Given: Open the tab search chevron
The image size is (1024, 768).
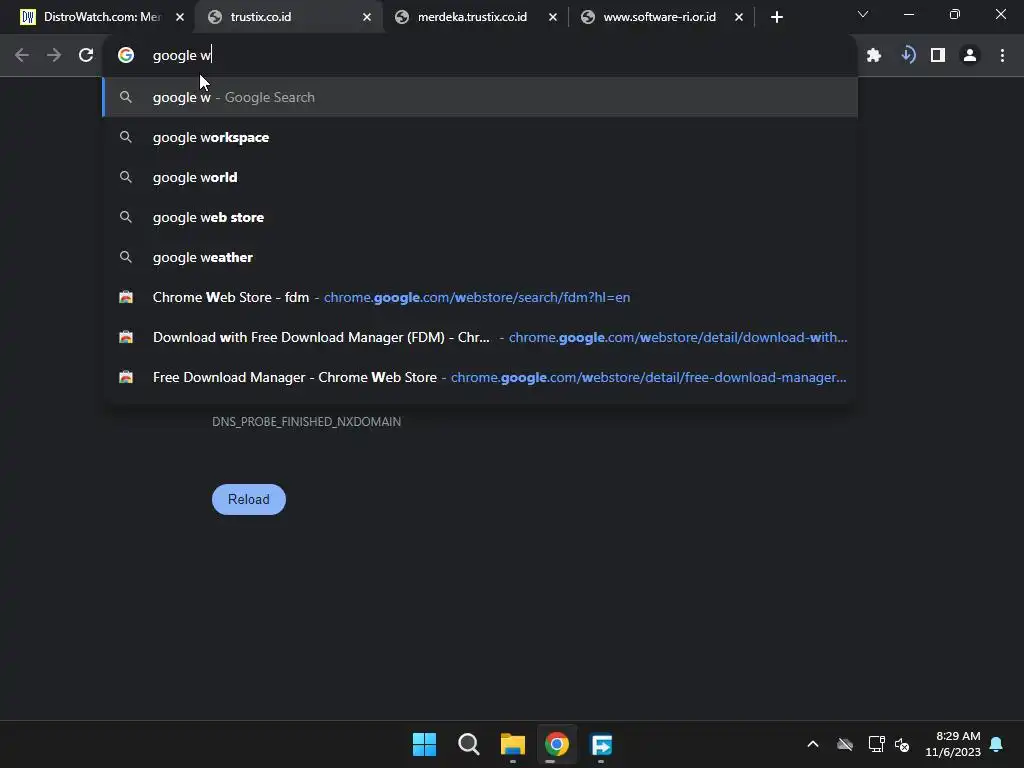Looking at the screenshot, I should pyautogui.click(x=863, y=14).
